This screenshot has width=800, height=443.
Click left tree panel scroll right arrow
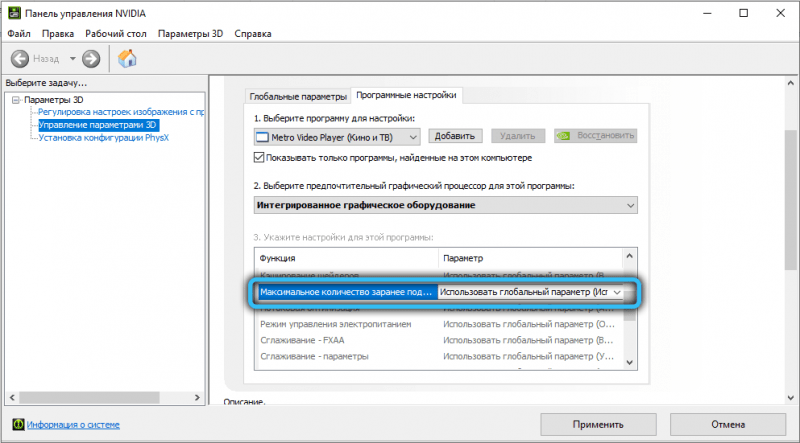point(198,397)
